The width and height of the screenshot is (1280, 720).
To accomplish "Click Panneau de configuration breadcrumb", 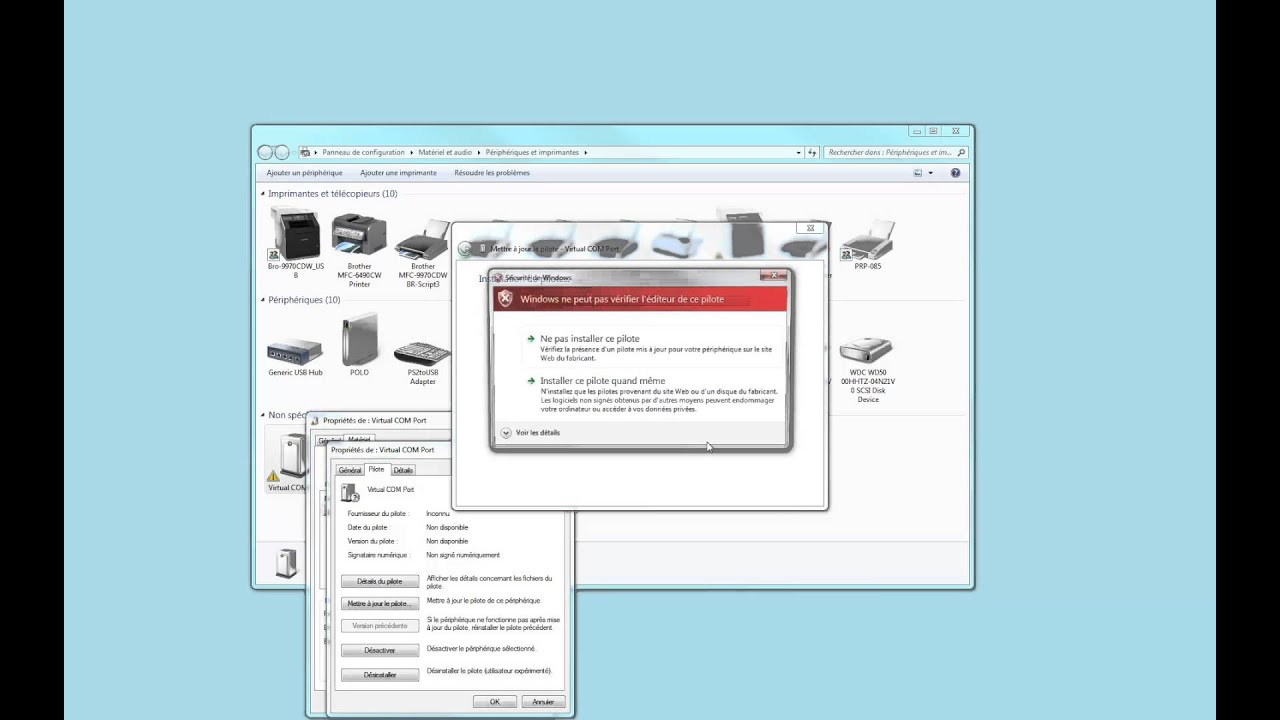I will coord(363,153).
